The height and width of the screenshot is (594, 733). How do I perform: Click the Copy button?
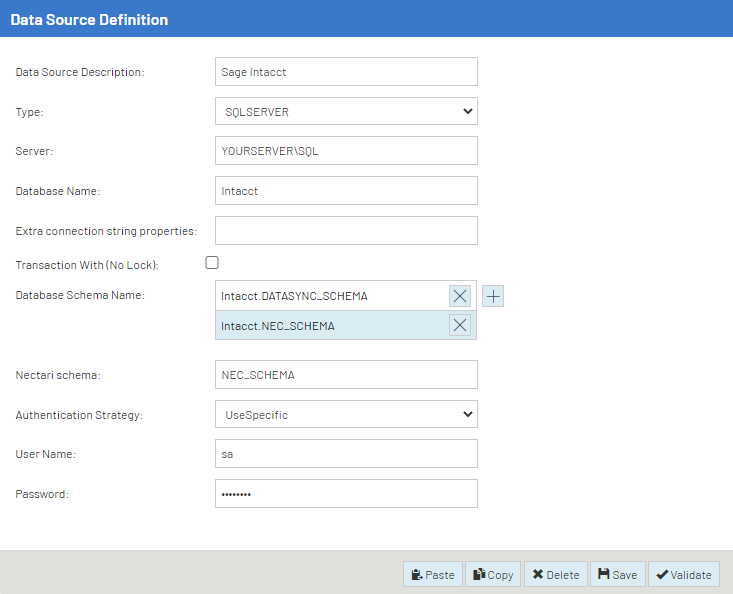493,575
